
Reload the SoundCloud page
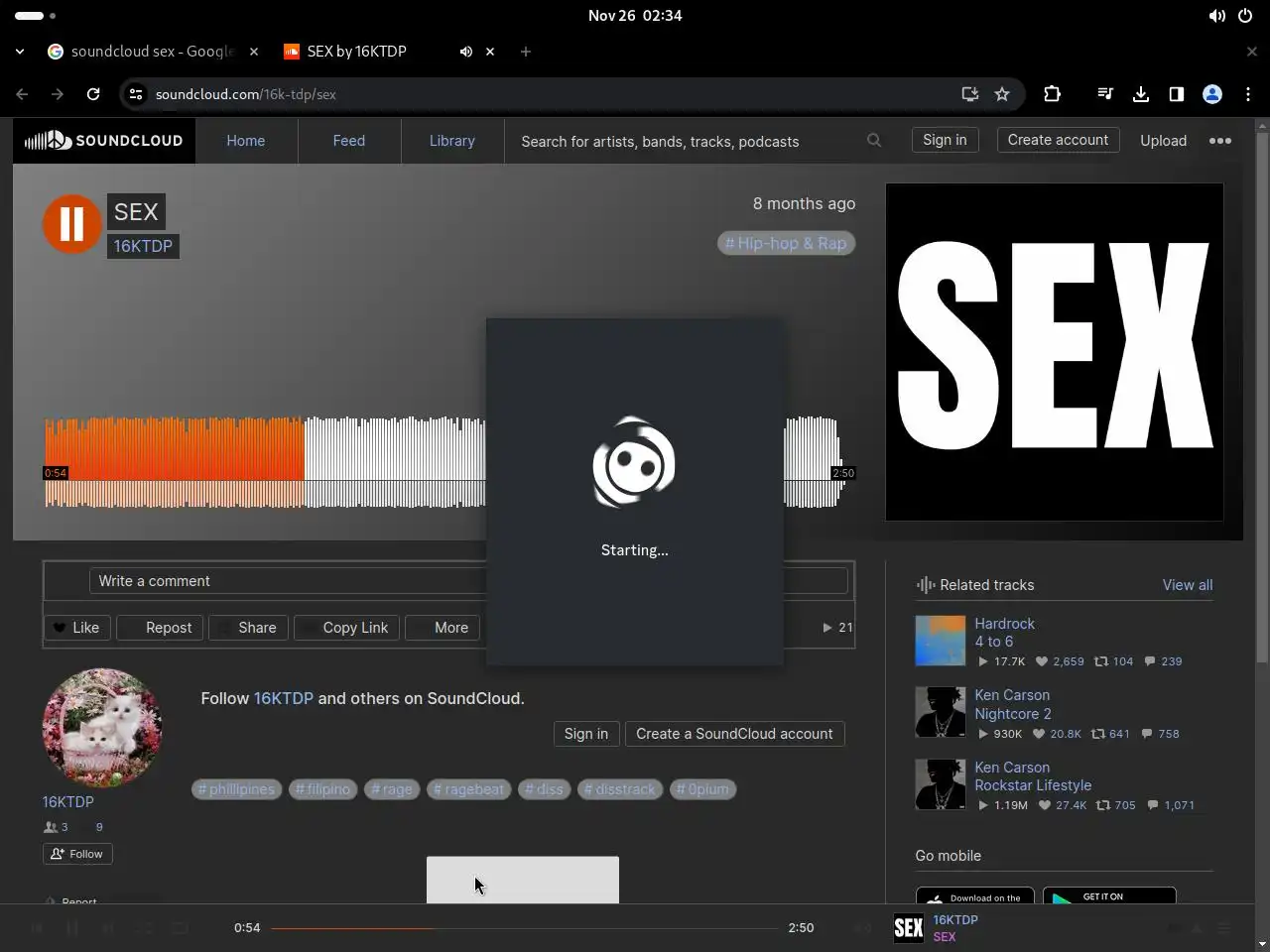pos(93,94)
